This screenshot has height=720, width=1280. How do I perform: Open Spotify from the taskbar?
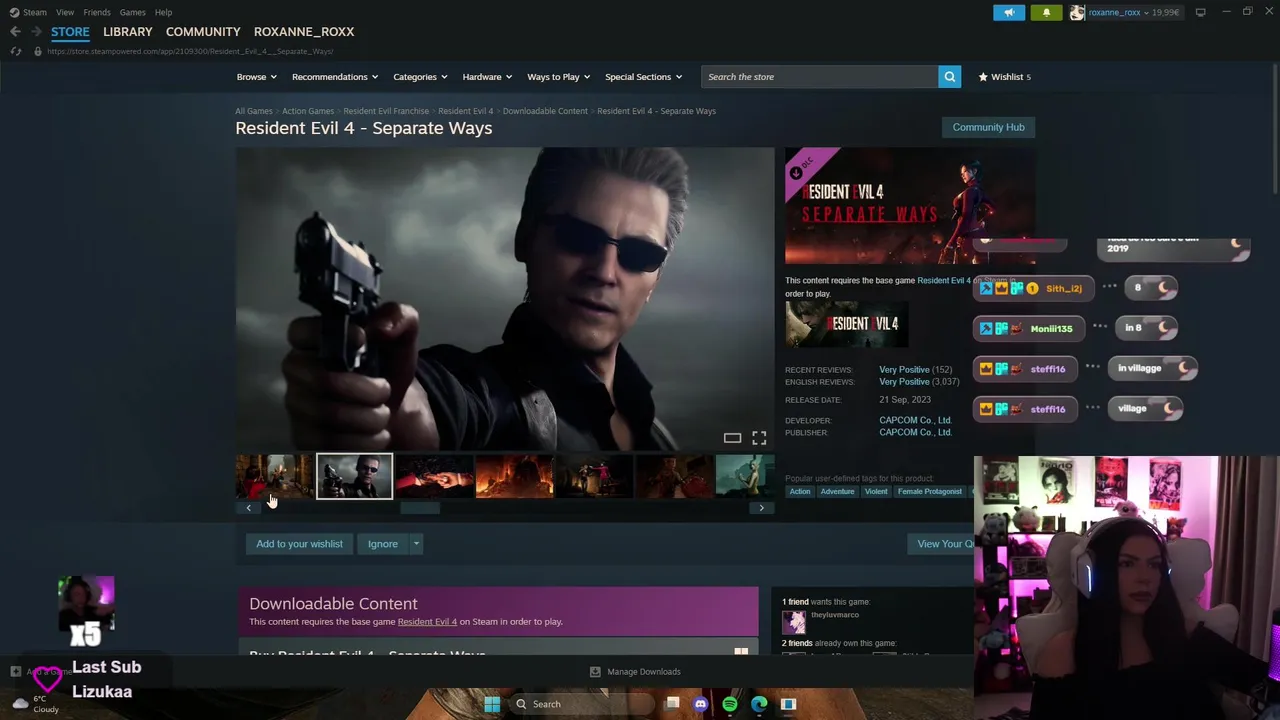pos(730,704)
